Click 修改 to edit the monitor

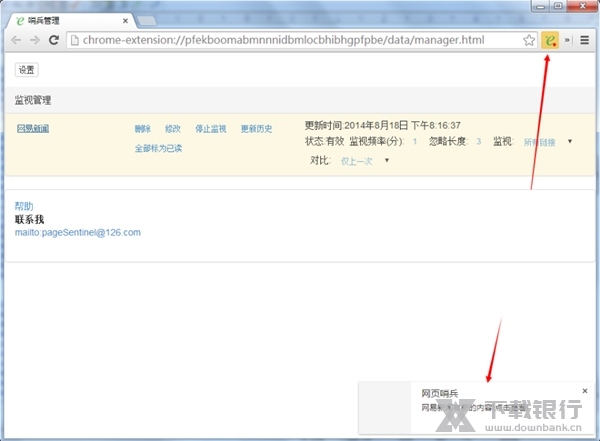click(x=173, y=129)
